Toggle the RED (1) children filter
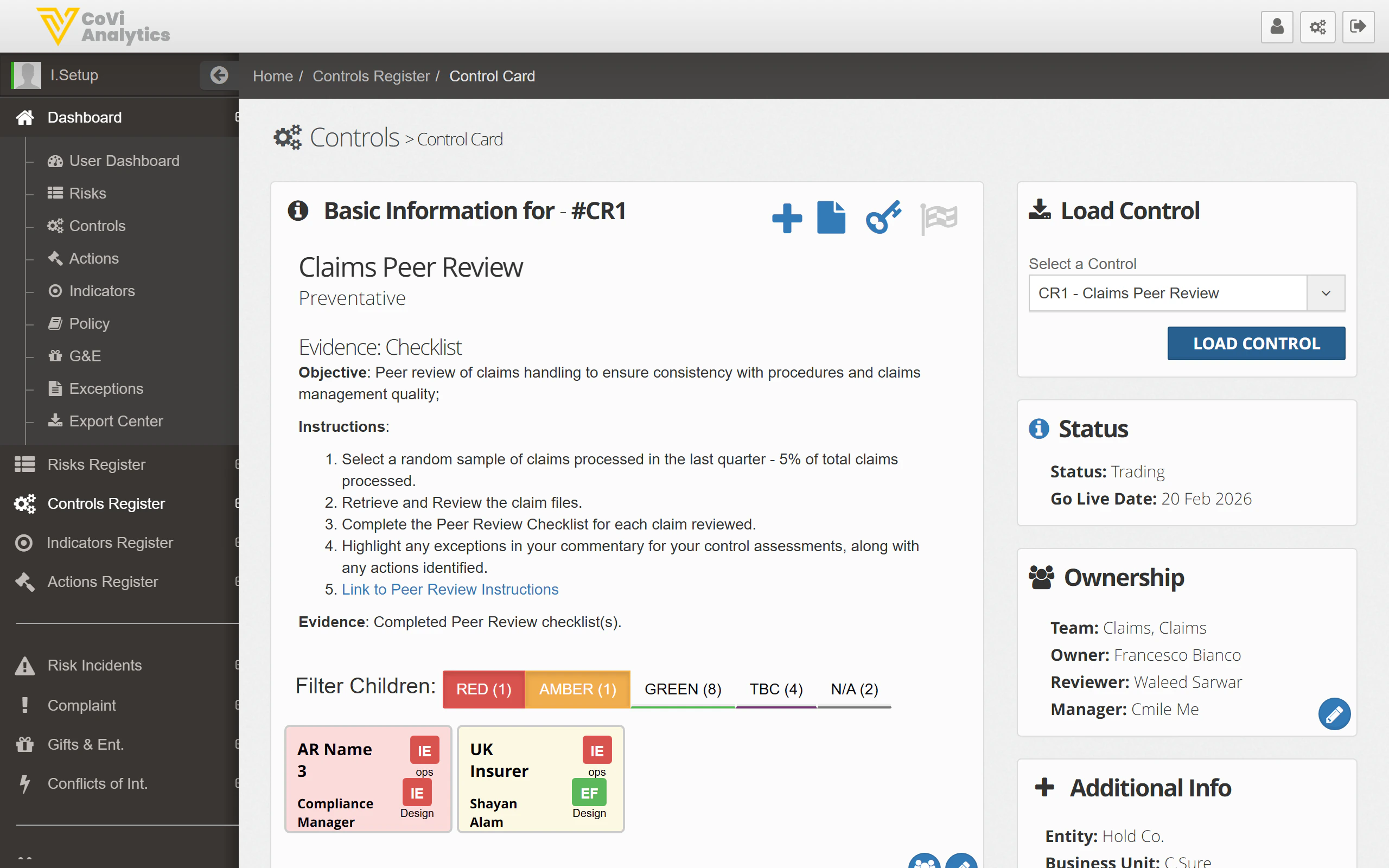This screenshot has height=868, width=1389. [x=483, y=689]
